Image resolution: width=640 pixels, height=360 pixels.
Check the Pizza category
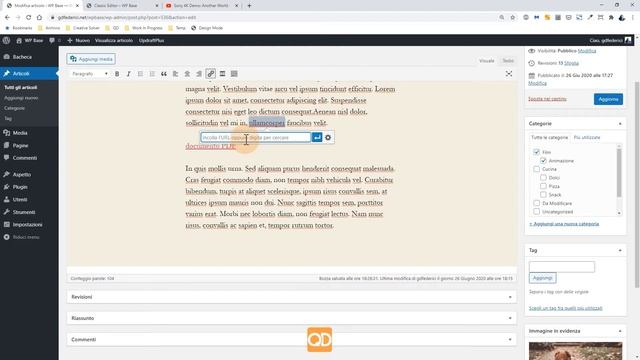click(543, 186)
